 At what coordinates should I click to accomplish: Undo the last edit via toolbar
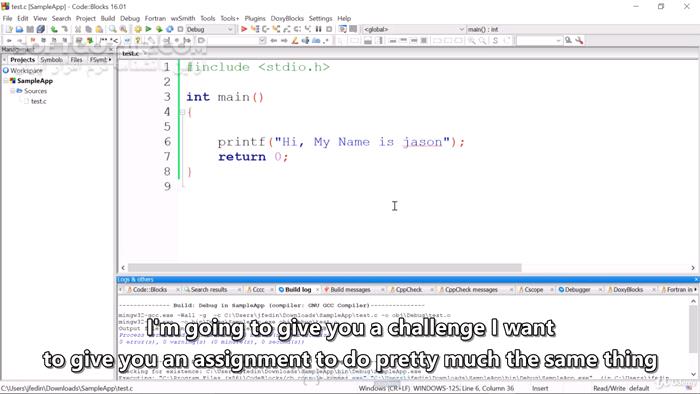(x=54, y=29)
